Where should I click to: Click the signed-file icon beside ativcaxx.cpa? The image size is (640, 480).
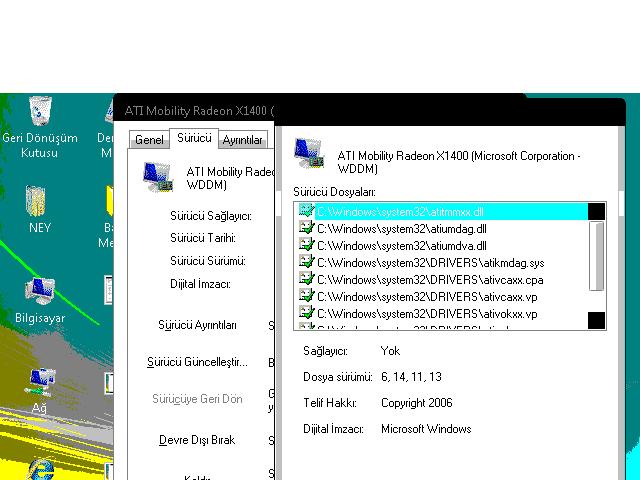307,280
